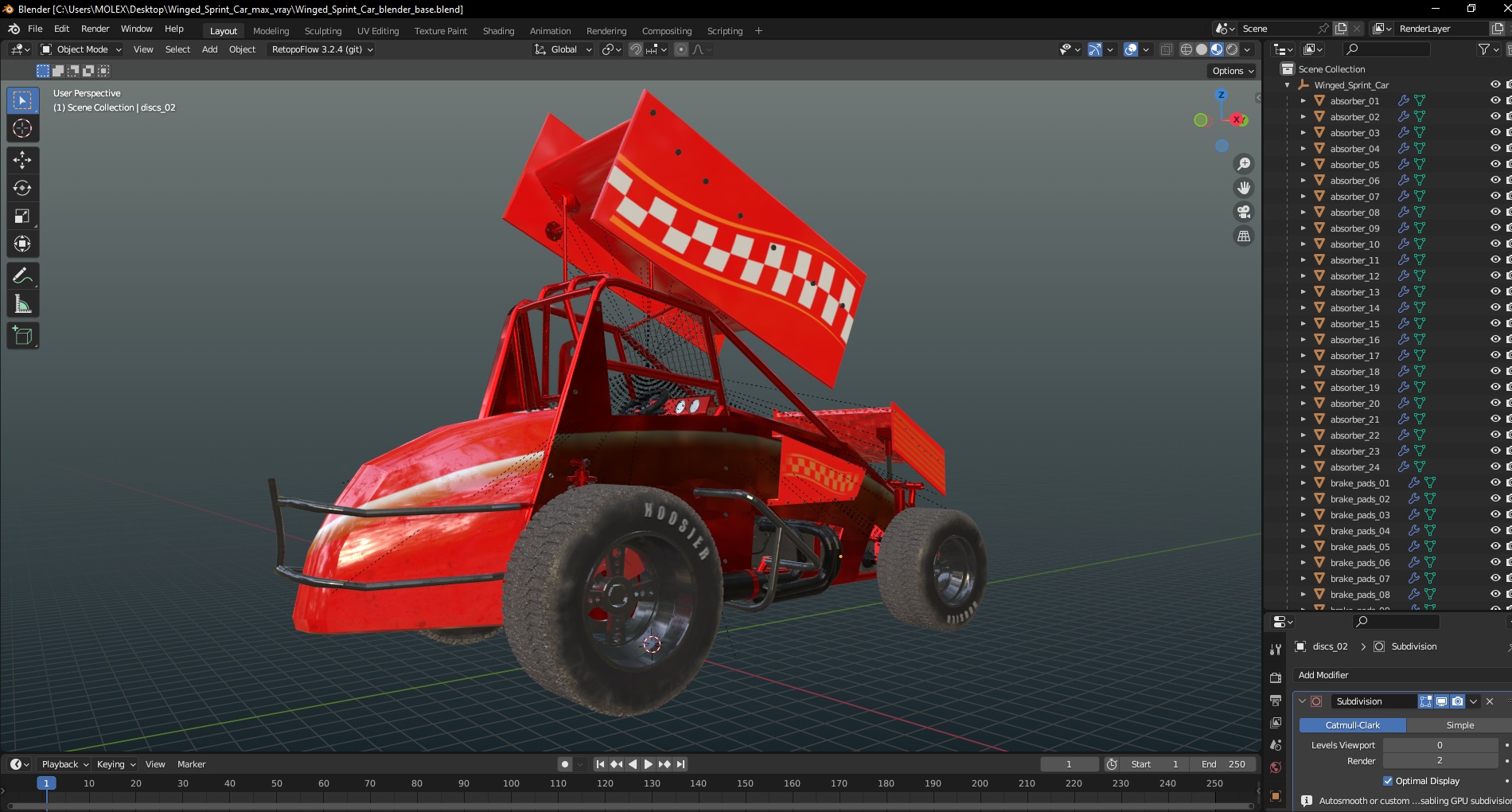Toggle Subdivision modifier edit mode display

tap(1425, 701)
